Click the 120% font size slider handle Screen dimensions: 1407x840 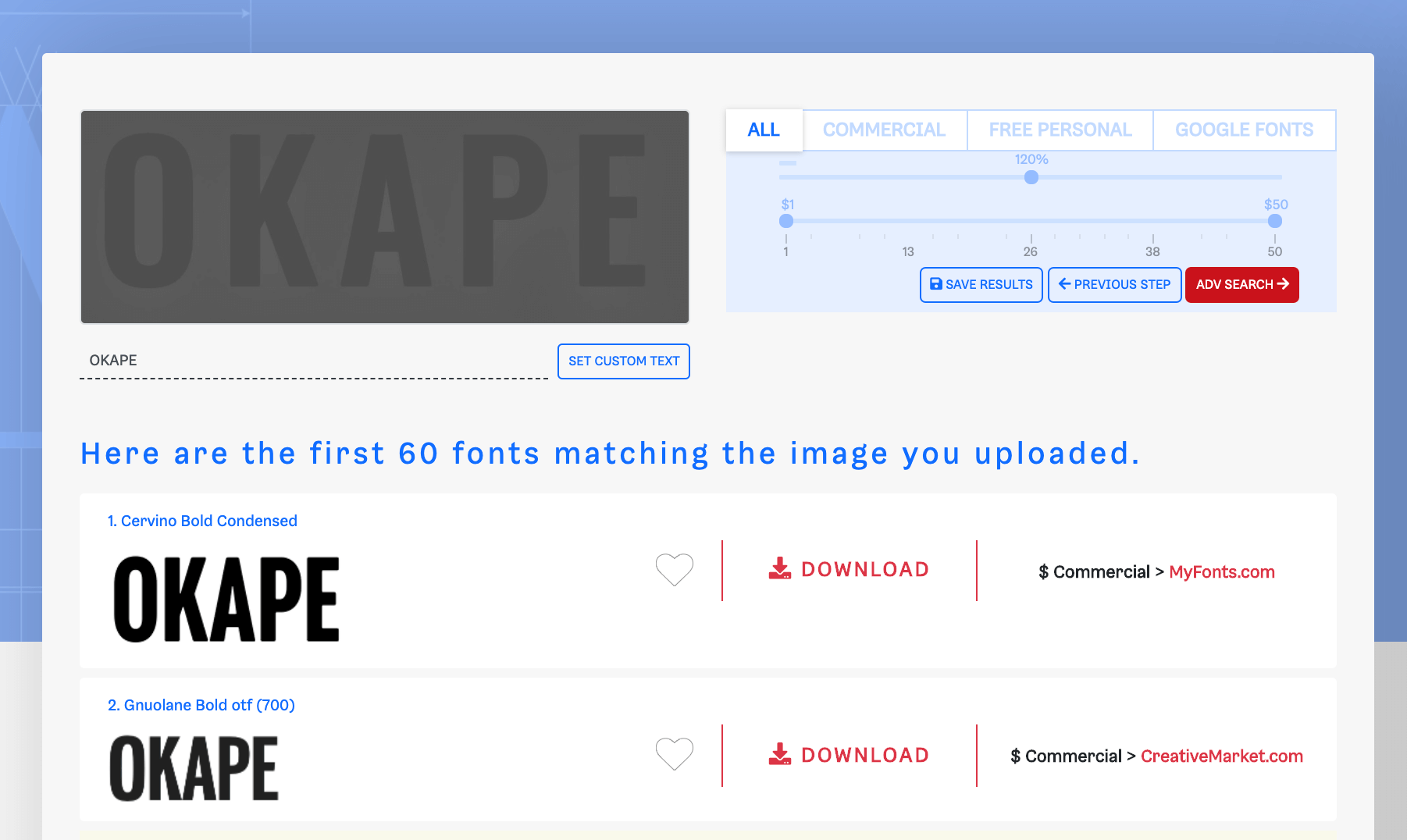[1031, 177]
